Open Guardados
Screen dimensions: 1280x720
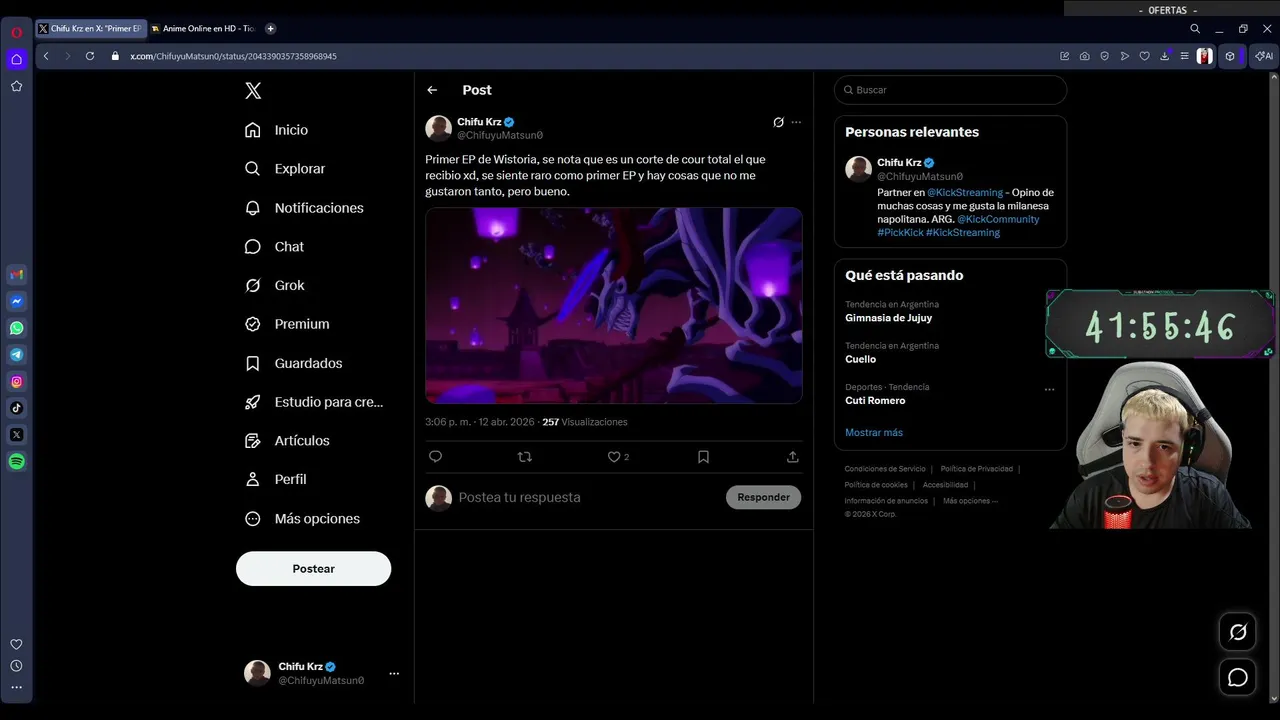(x=295, y=363)
